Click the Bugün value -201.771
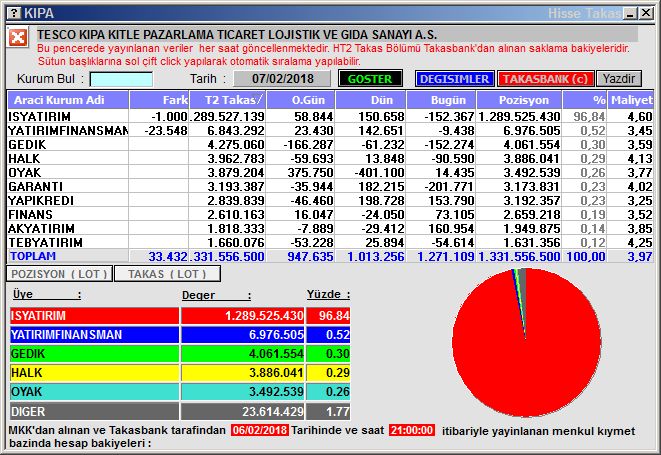The width and height of the screenshot is (661, 455). pyautogui.click(x=449, y=186)
